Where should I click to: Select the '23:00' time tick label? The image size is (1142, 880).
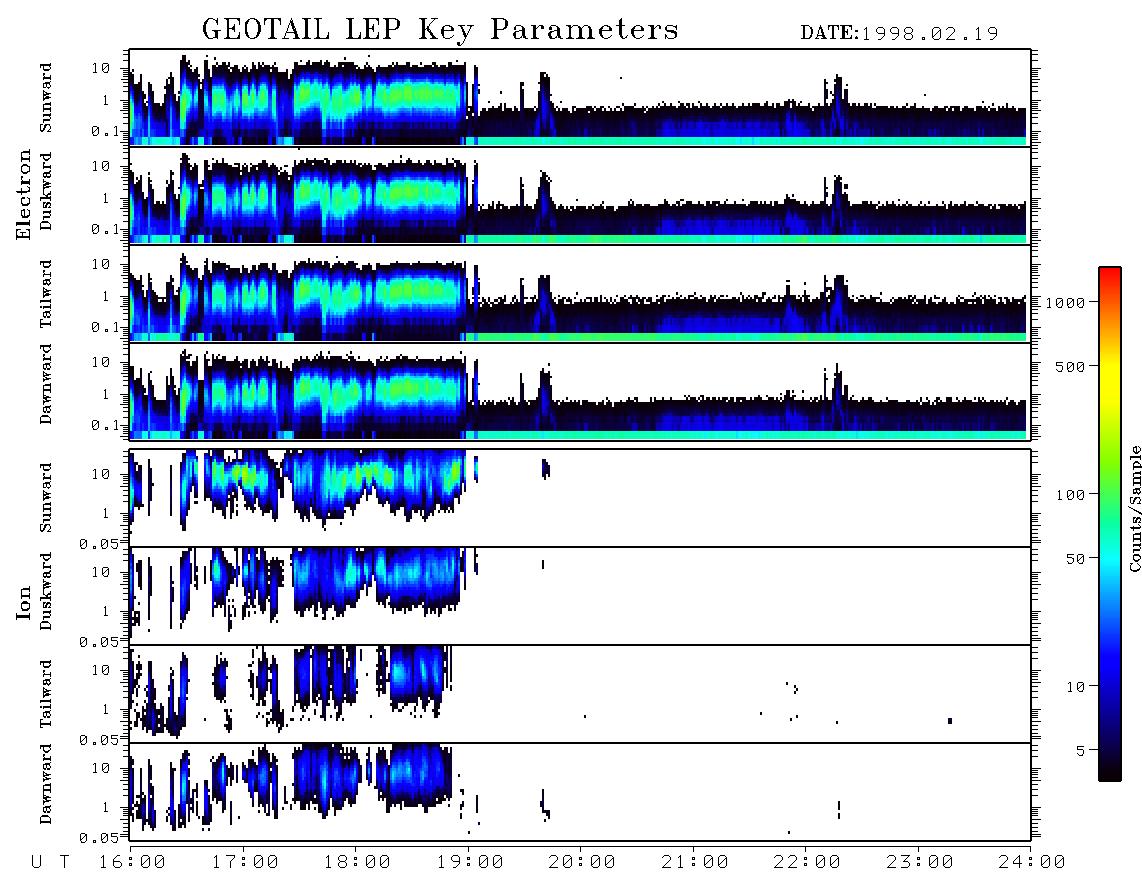(x=920, y=862)
